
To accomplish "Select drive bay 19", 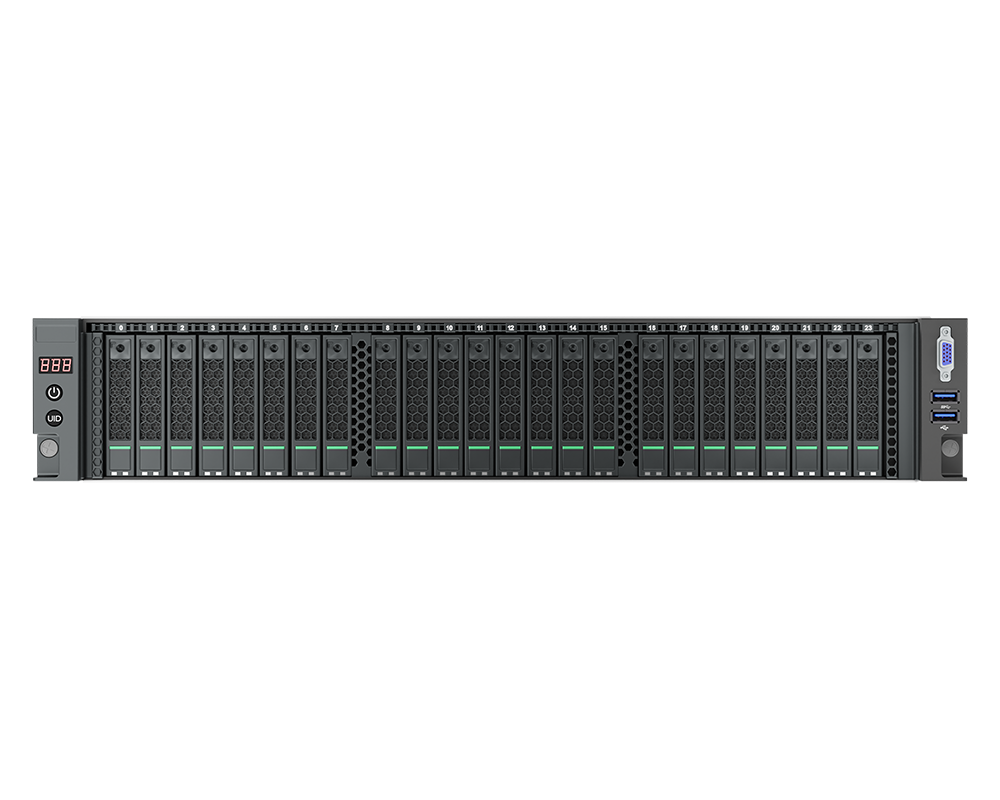I will point(745,406).
